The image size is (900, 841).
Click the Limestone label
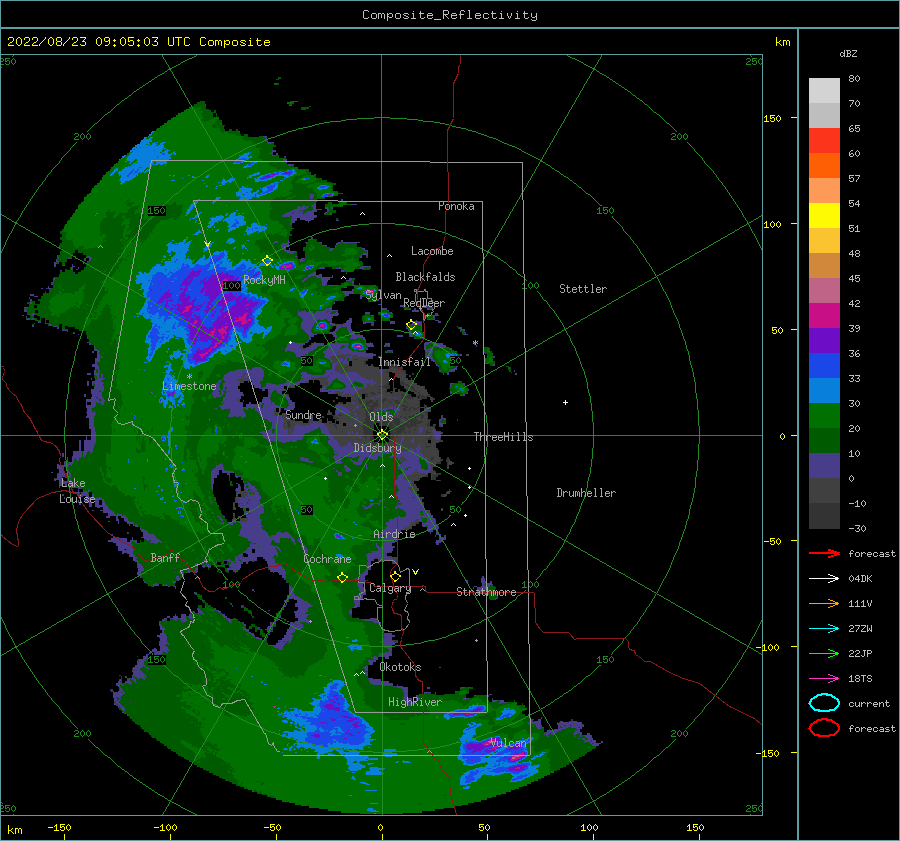tap(189, 386)
